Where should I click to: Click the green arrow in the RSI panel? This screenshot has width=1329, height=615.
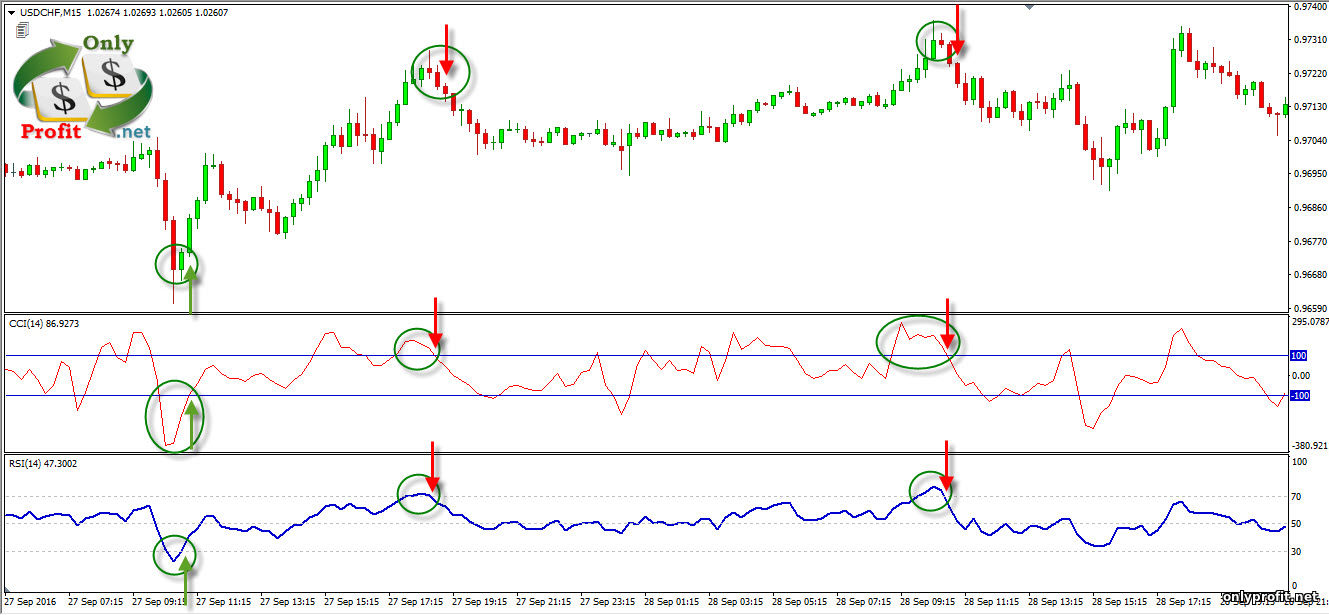coord(185,578)
